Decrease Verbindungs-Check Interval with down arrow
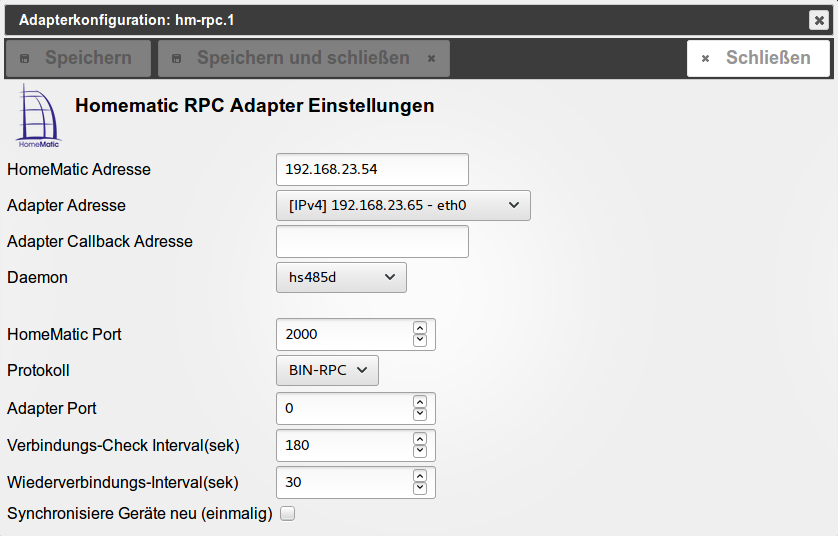 click(x=420, y=451)
